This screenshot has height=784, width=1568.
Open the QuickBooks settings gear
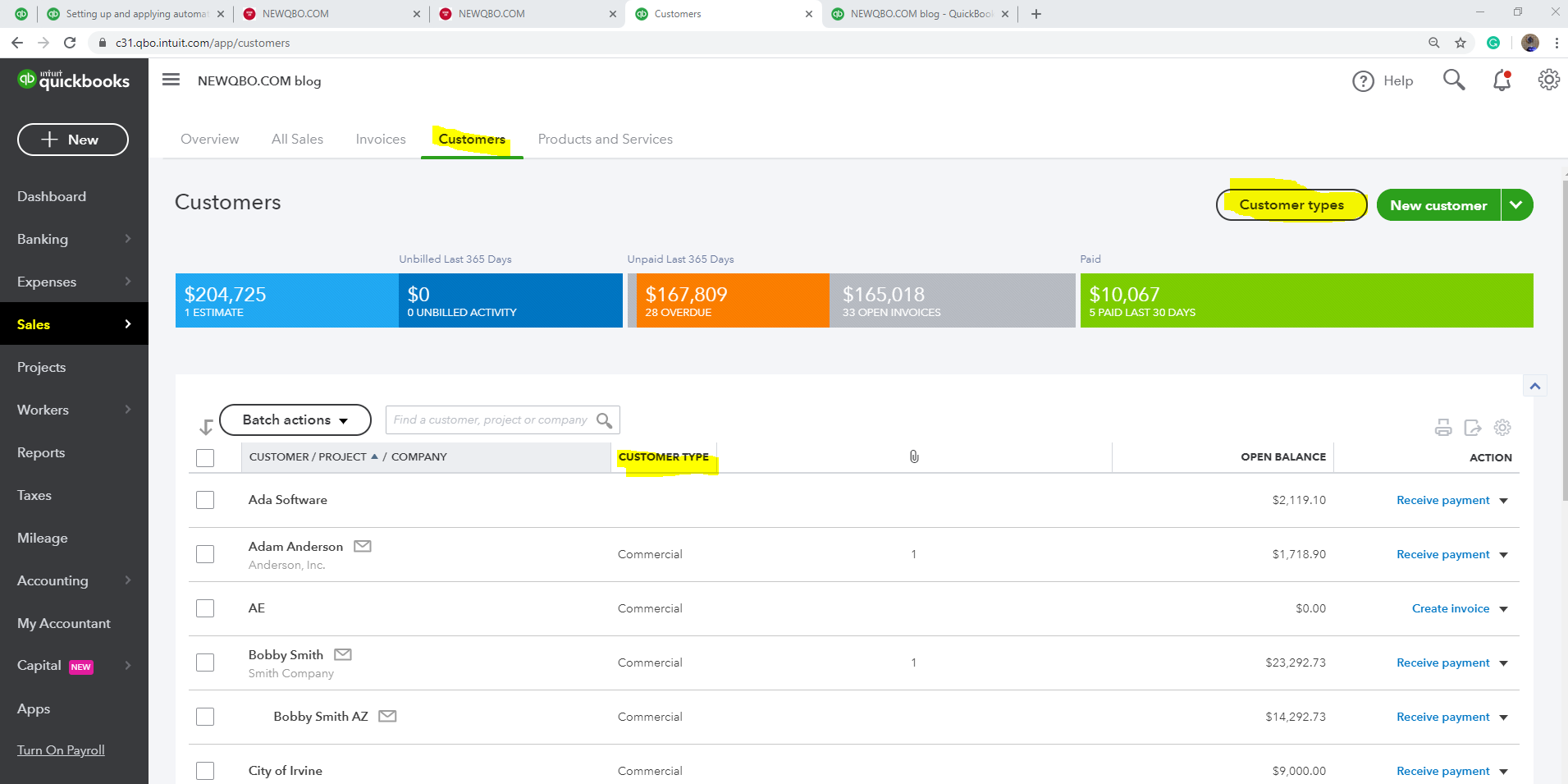click(x=1549, y=80)
